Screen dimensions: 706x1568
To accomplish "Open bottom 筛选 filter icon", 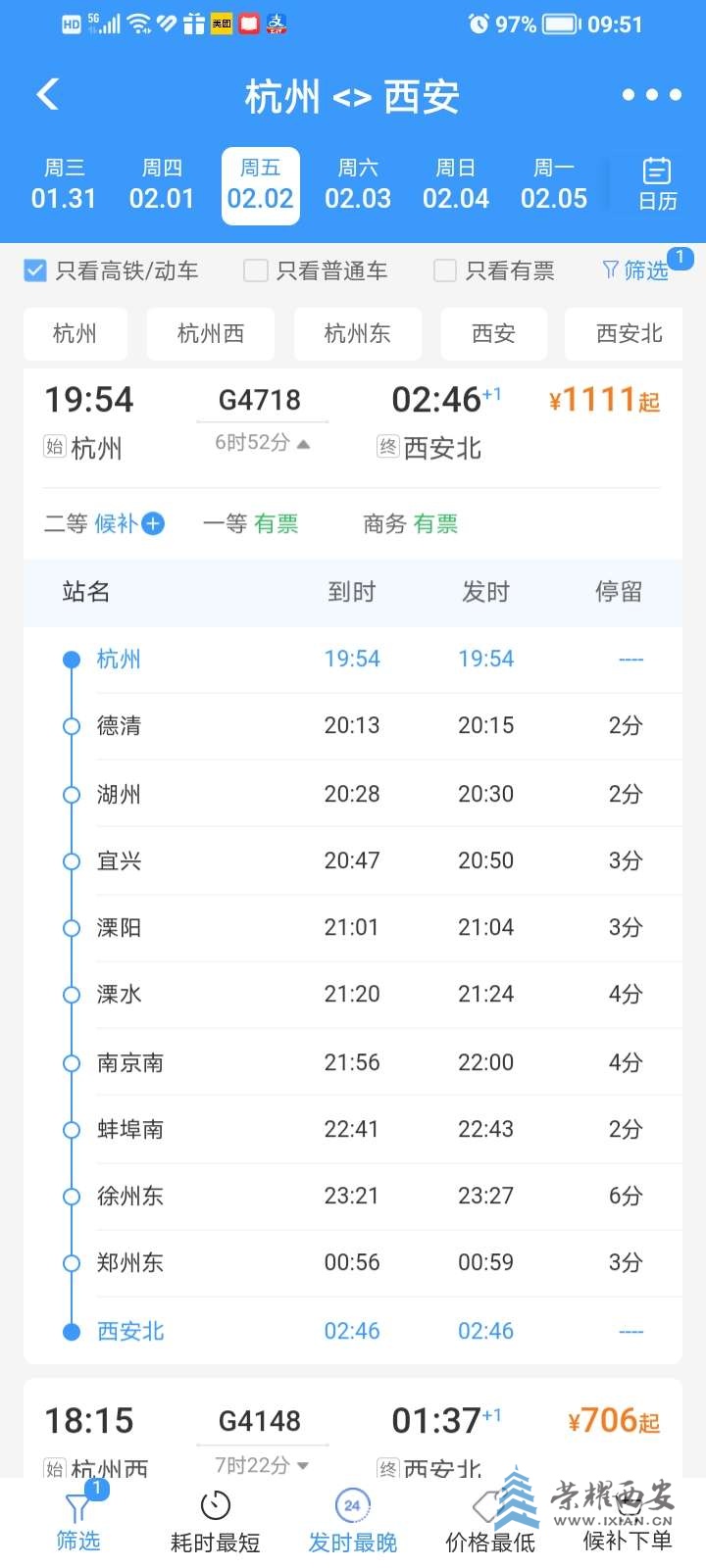I will click(77, 1507).
